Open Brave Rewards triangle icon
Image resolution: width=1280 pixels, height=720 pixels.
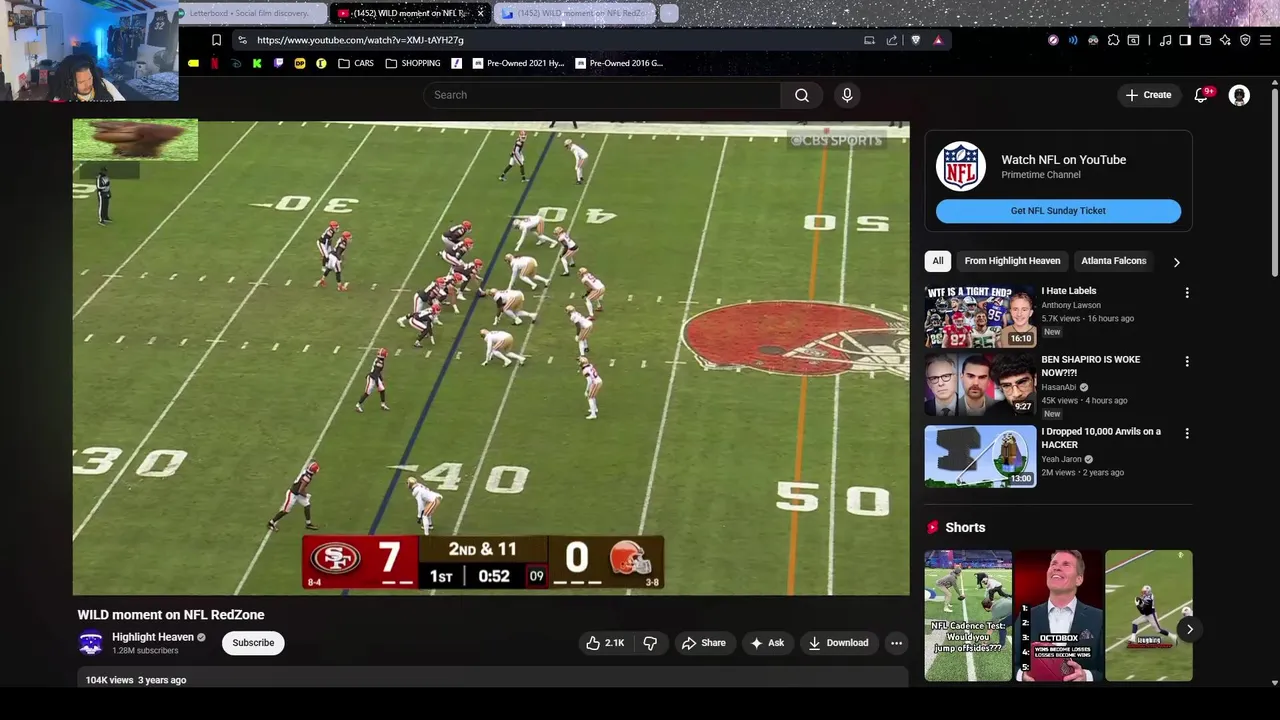click(938, 40)
